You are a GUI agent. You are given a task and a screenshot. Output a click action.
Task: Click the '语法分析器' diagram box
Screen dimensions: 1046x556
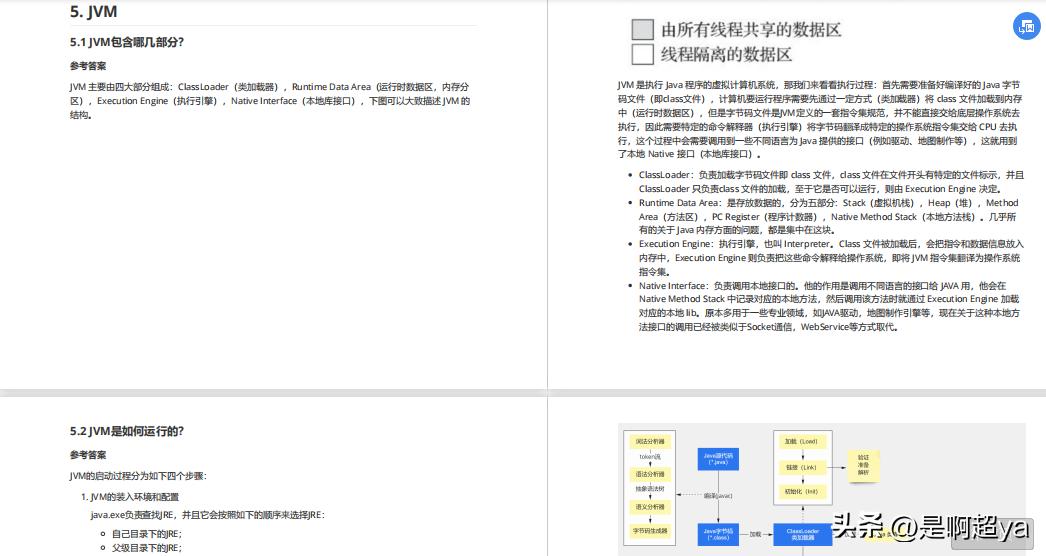click(x=650, y=474)
